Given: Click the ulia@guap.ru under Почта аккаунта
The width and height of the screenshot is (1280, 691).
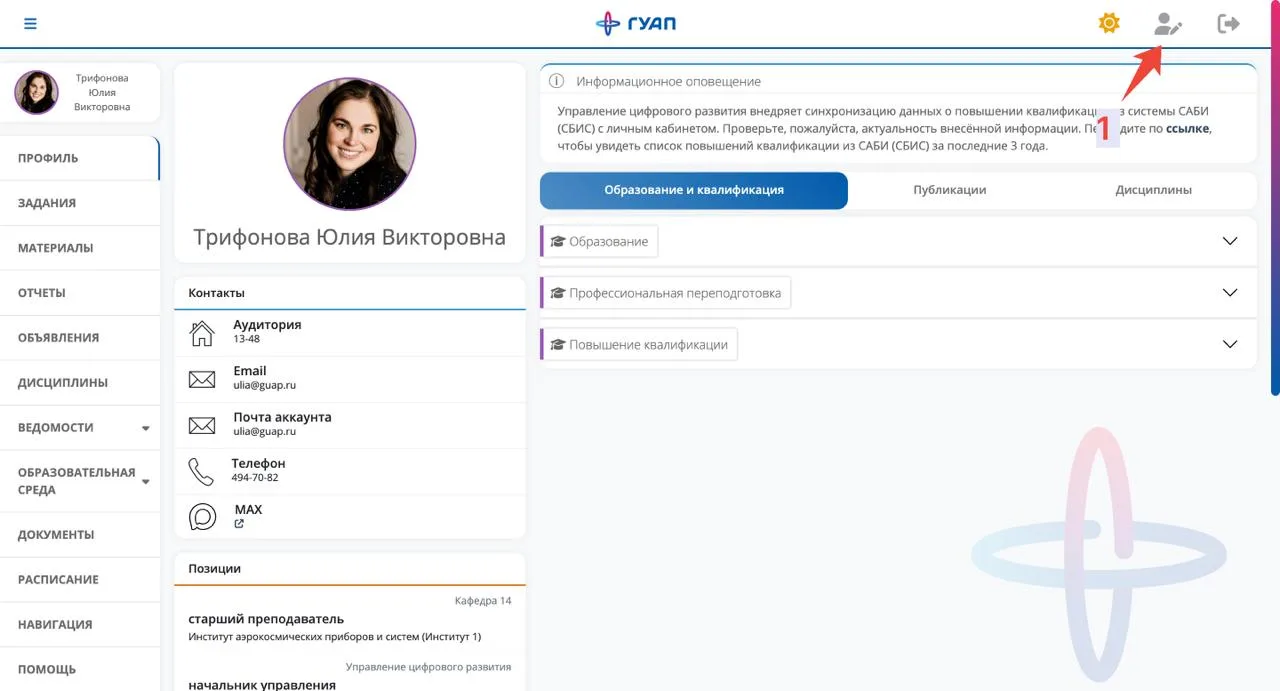Looking at the screenshot, I should click(265, 432).
